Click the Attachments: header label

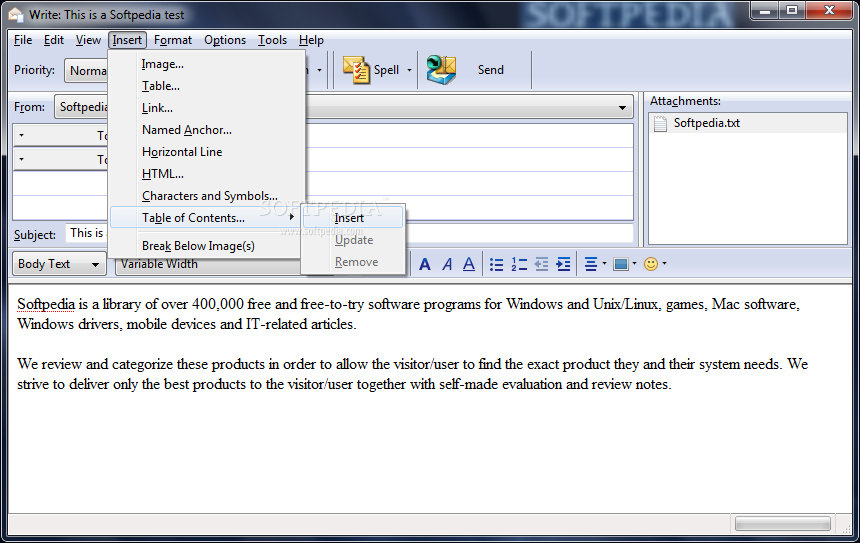(x=685, y=101)
